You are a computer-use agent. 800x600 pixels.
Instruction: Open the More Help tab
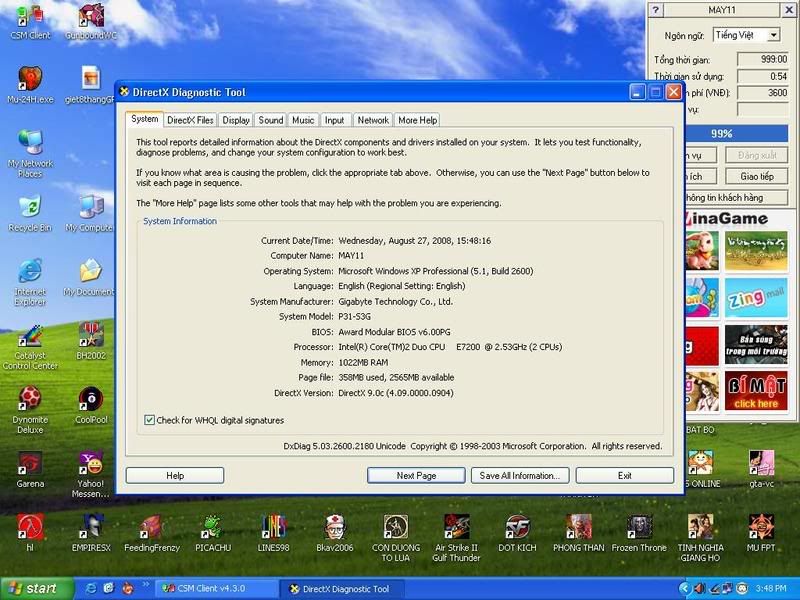(x=417, y=120)
